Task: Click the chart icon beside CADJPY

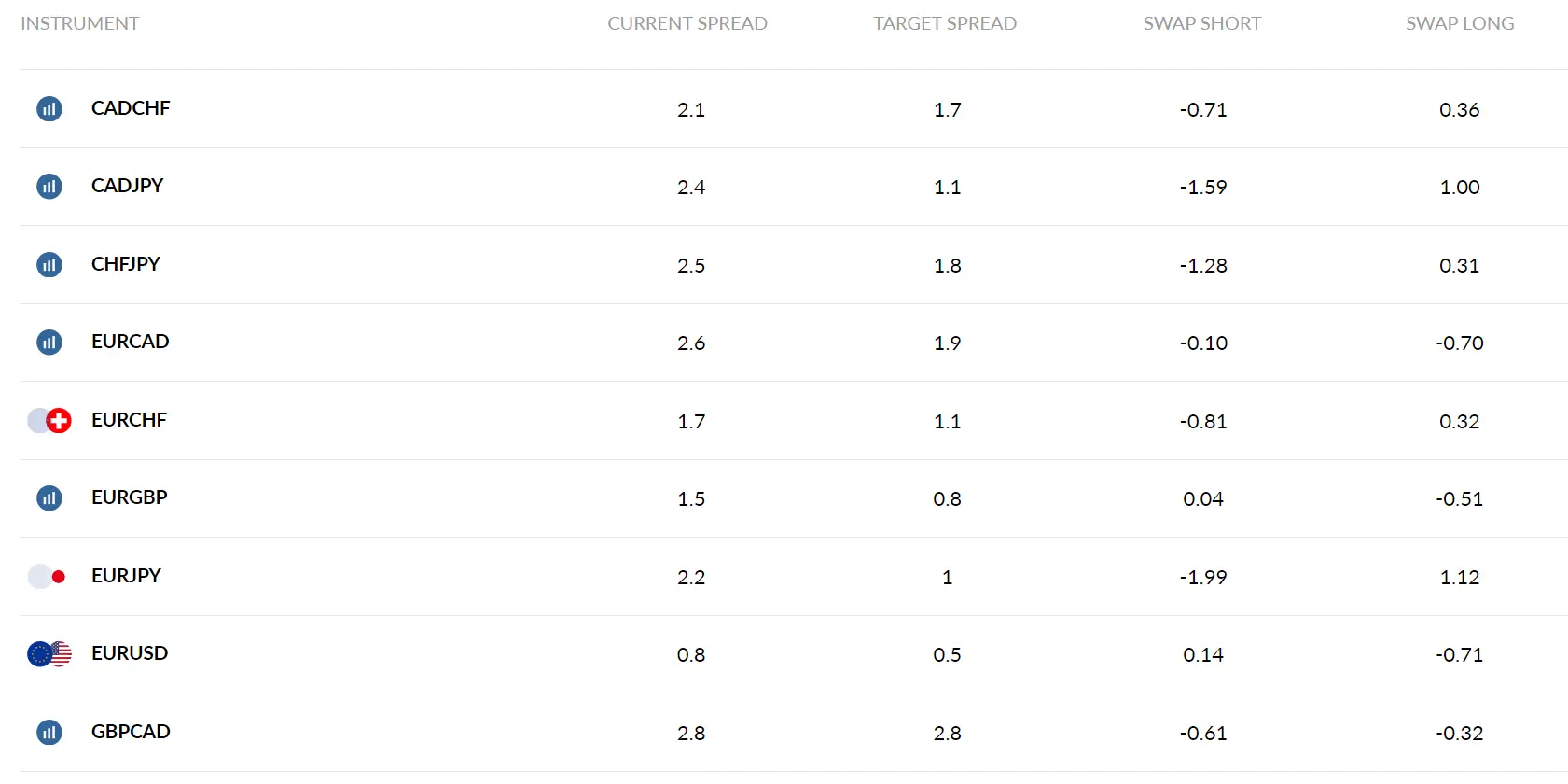Action: coord(49,187)
